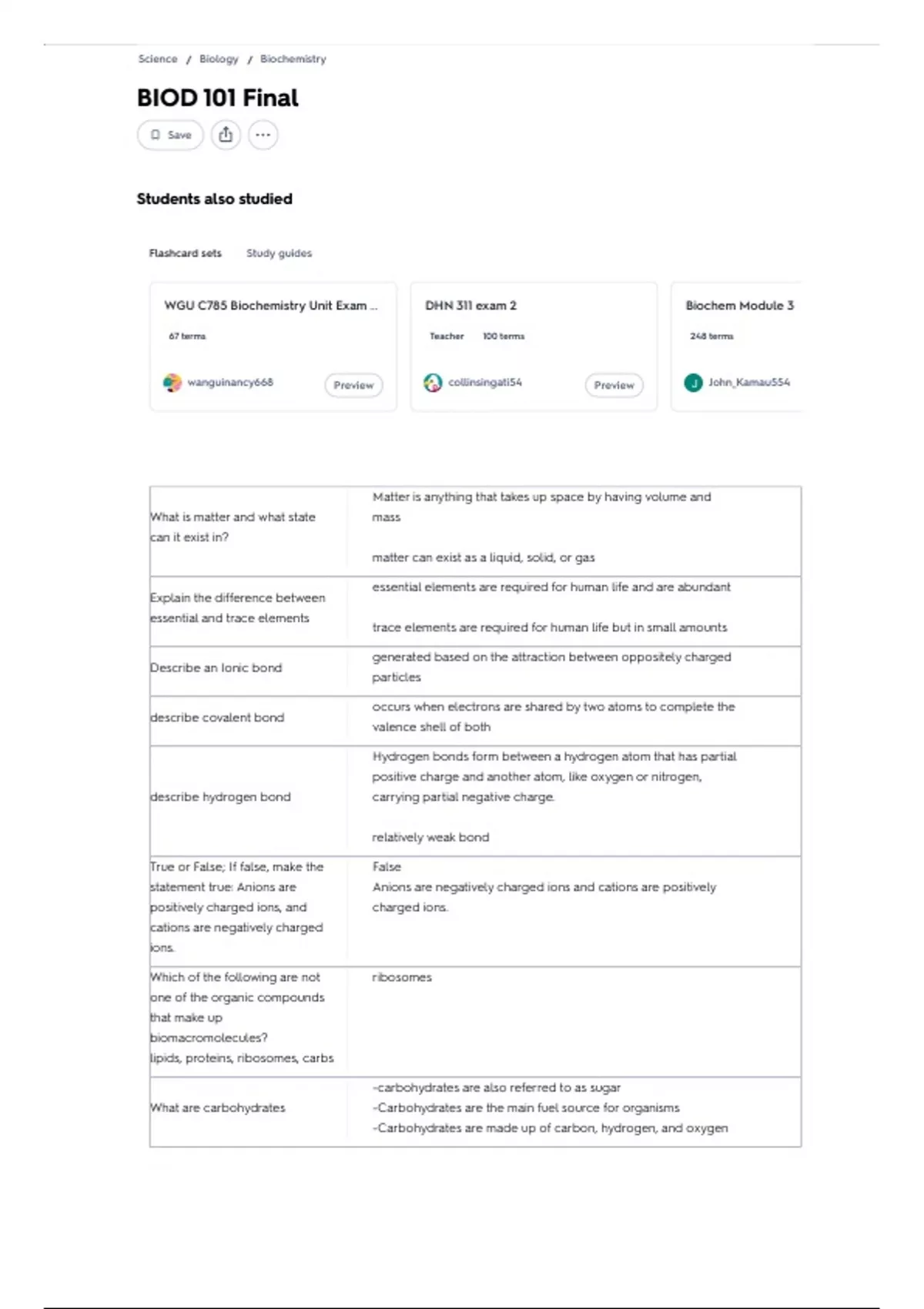Open the Biochem Module 3 card

click(x=736, y=346)
